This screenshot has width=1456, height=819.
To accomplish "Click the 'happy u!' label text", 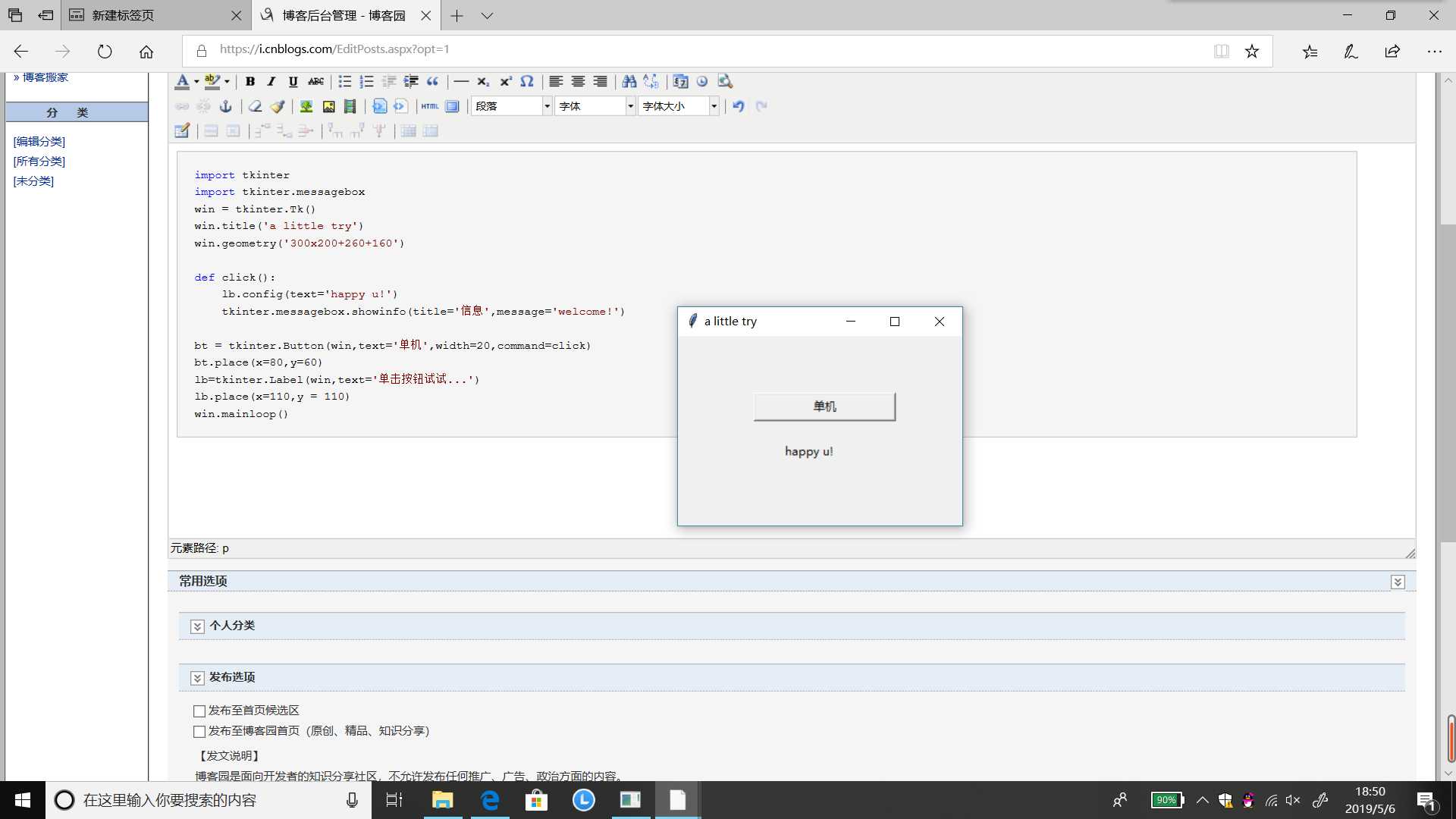I will (x=809, y=451).
